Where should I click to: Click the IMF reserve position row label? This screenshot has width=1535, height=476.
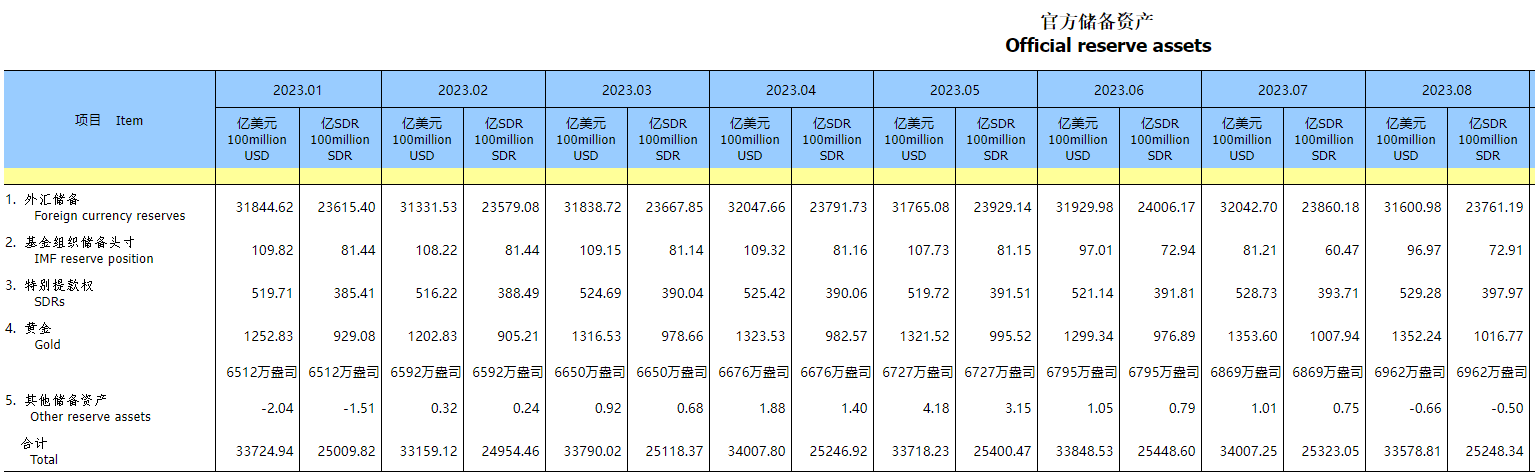click(93, 258)
